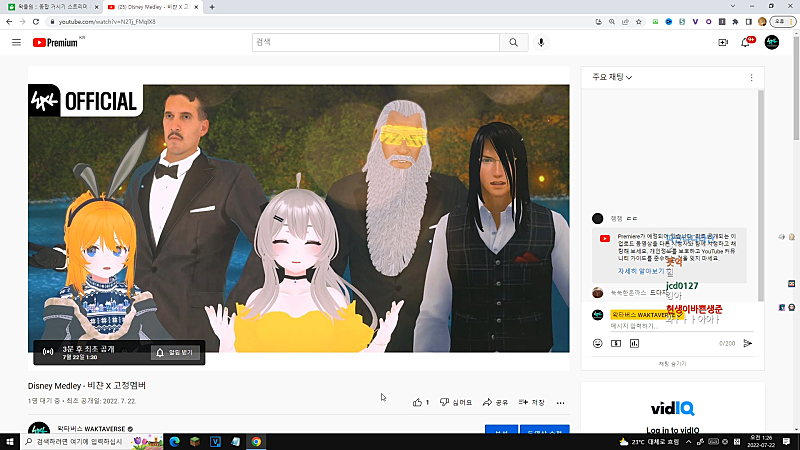Send the chat message arrow icon

coord(747,343)
